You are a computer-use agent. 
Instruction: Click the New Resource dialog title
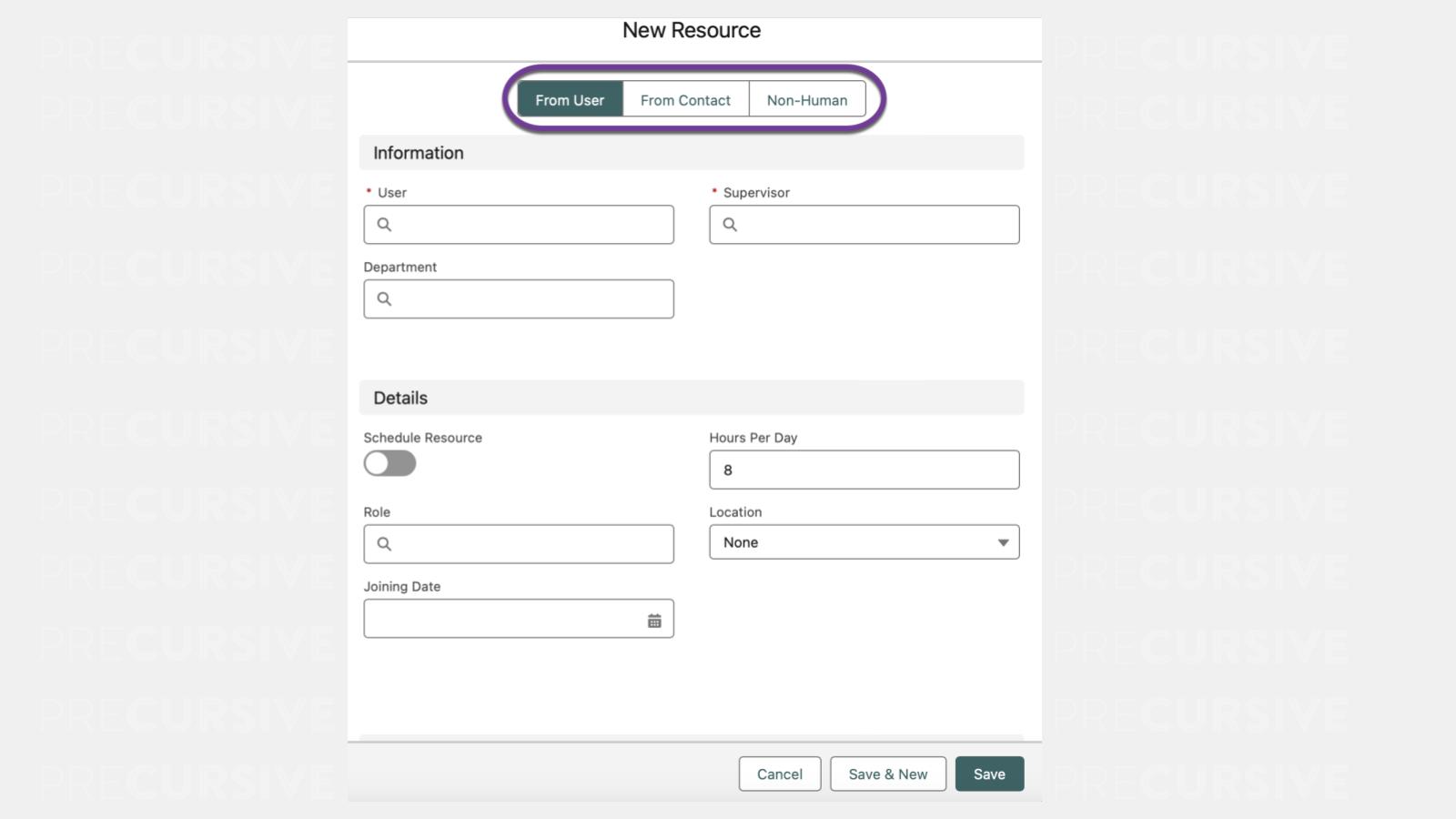click(x=692, y=30)
